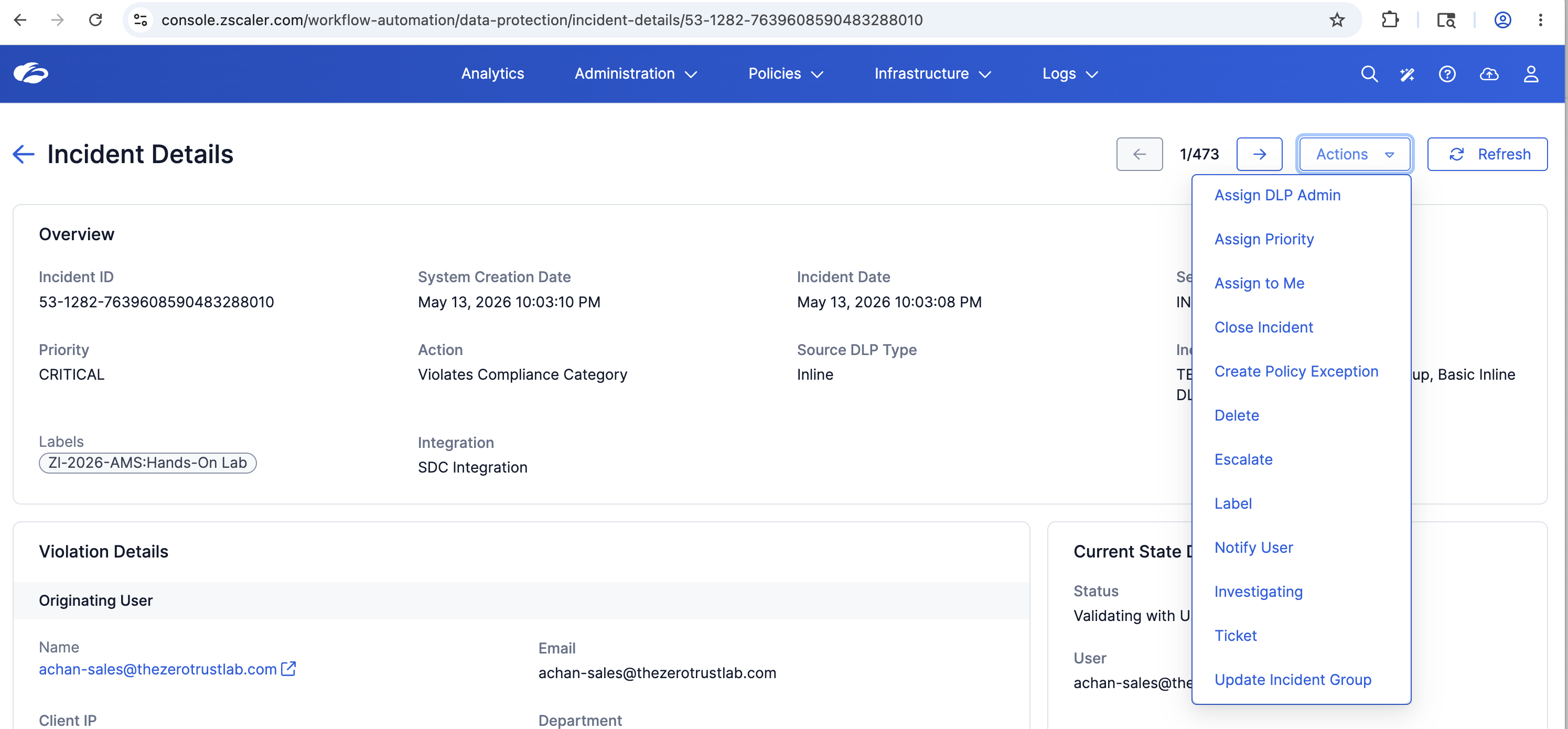Open search via the magnifier icon
Screen dimensions: 1568x729
pos(1369,74)
